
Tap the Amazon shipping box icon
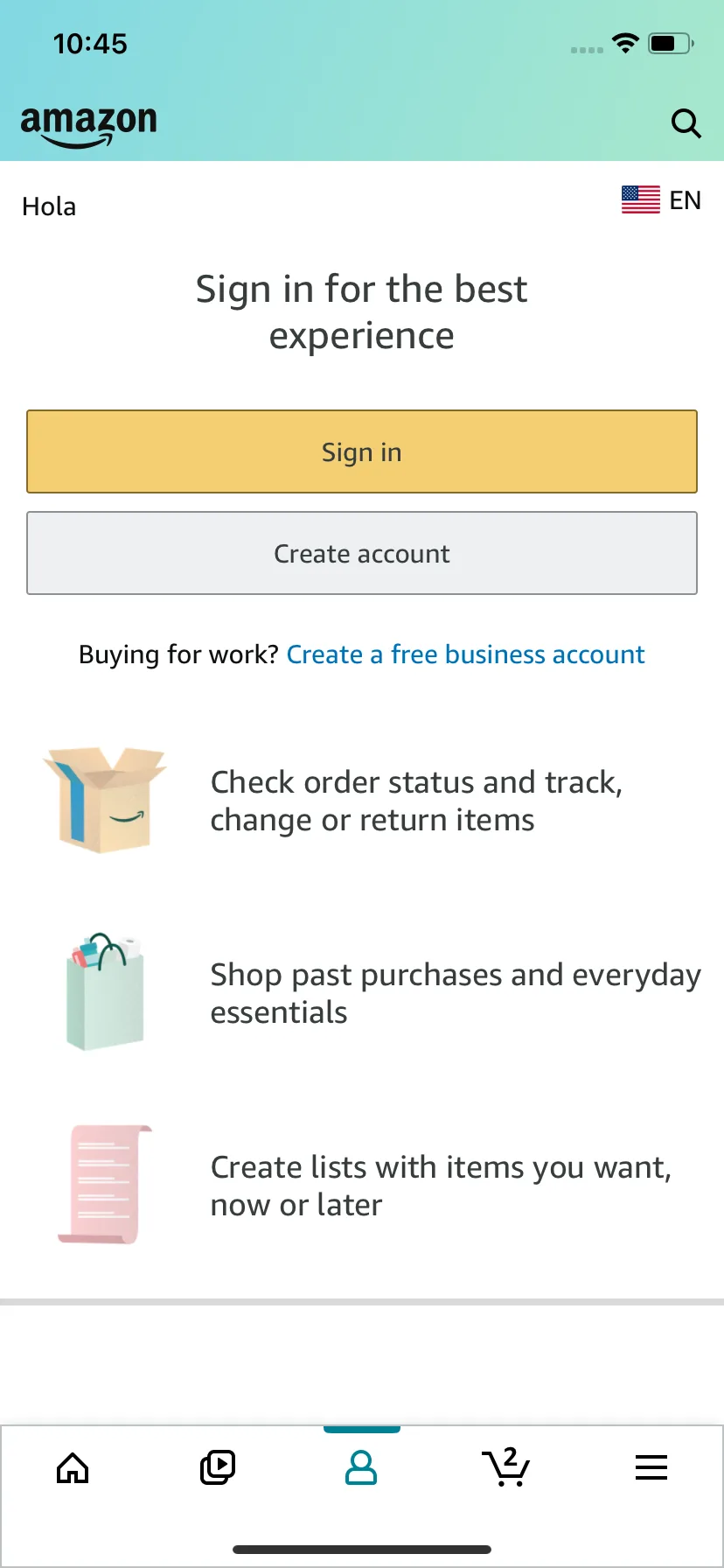pos(105,800)
